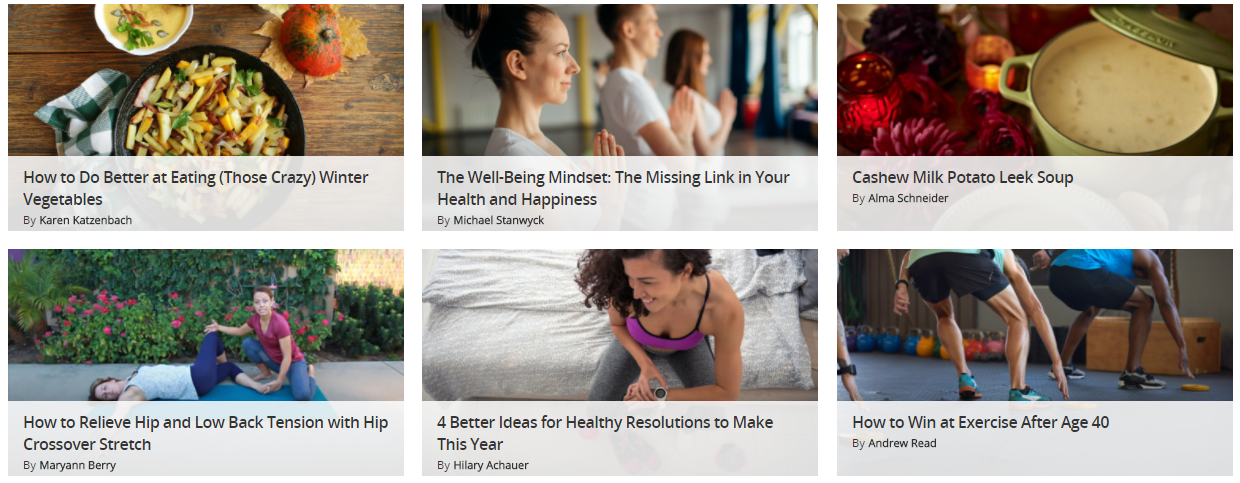Open the outdoor hip stretch photo
Viewport: 1240px width, 483px height.
[x=206, y=325]
